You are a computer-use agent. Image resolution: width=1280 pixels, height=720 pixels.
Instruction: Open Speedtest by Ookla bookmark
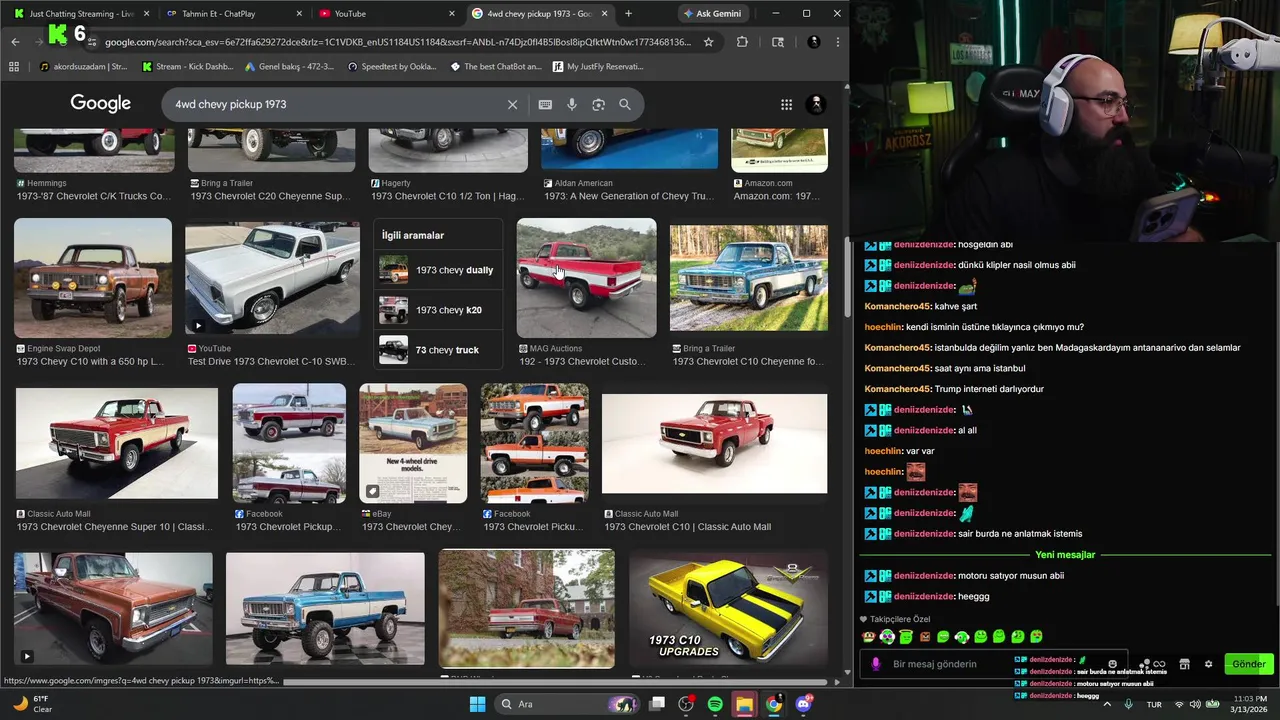tap(392, 66)
